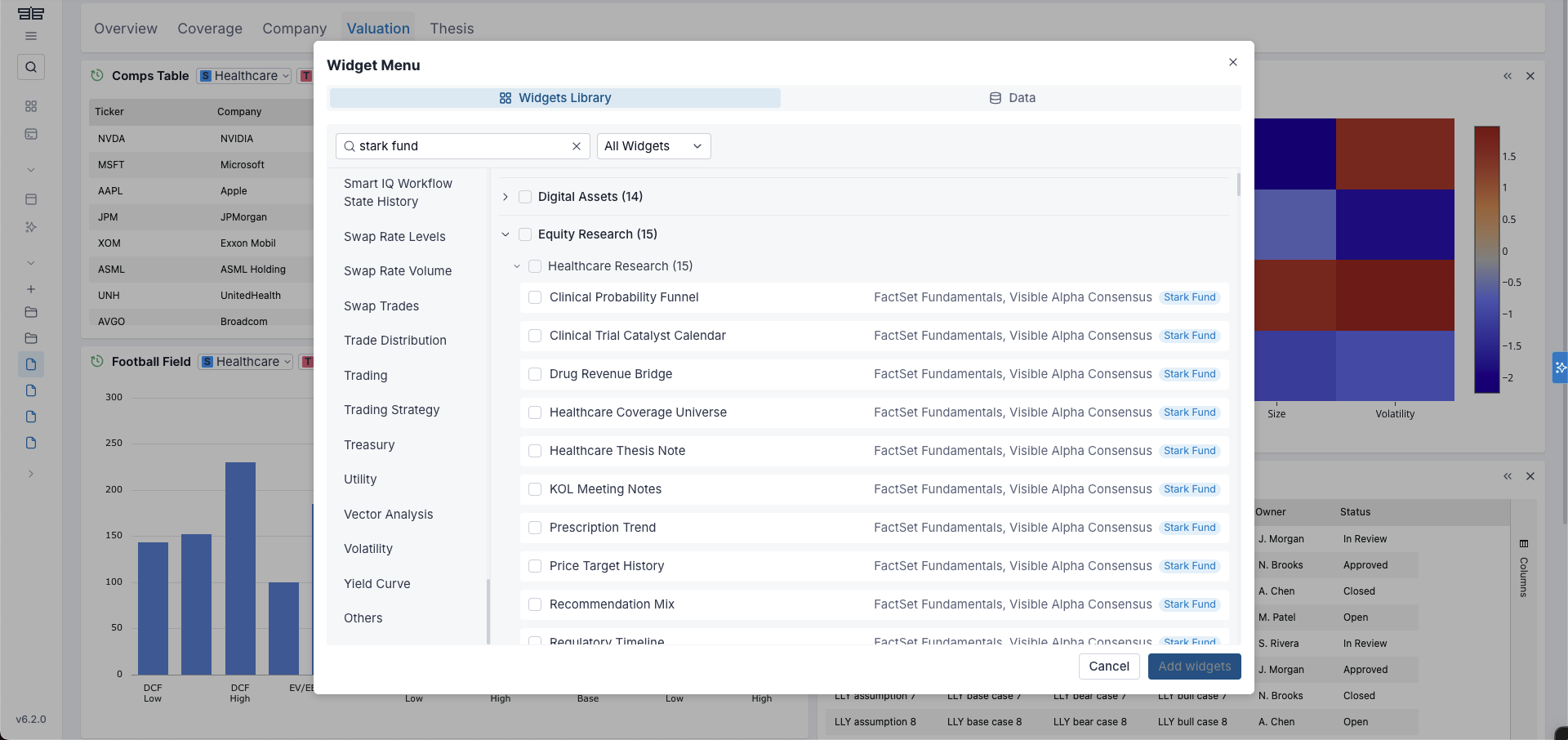
Task: Open the Columns side panel icon
Action: [x=1524, y=544]
